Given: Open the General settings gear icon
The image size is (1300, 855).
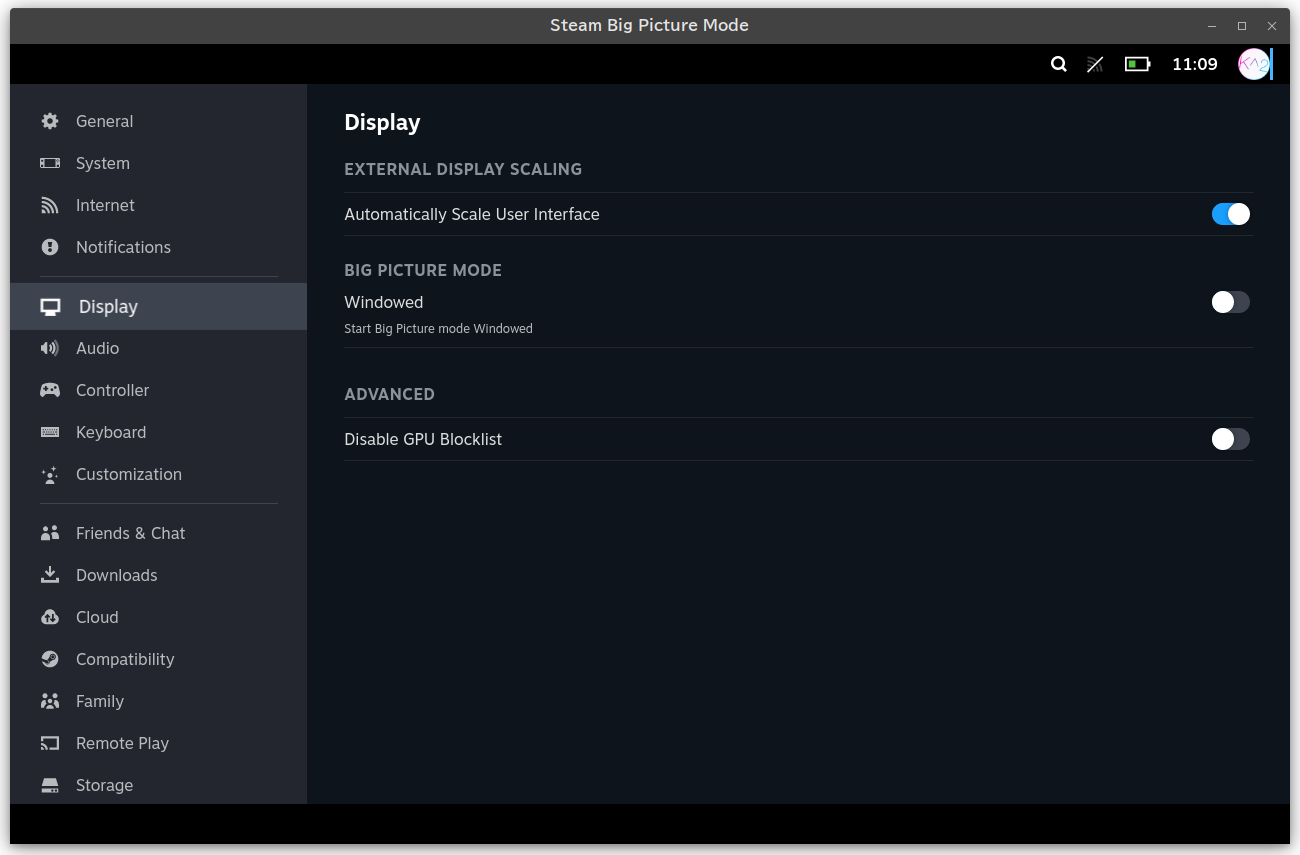Looking at the screenshot, I should pyautogui.click(x=49, y=121).
